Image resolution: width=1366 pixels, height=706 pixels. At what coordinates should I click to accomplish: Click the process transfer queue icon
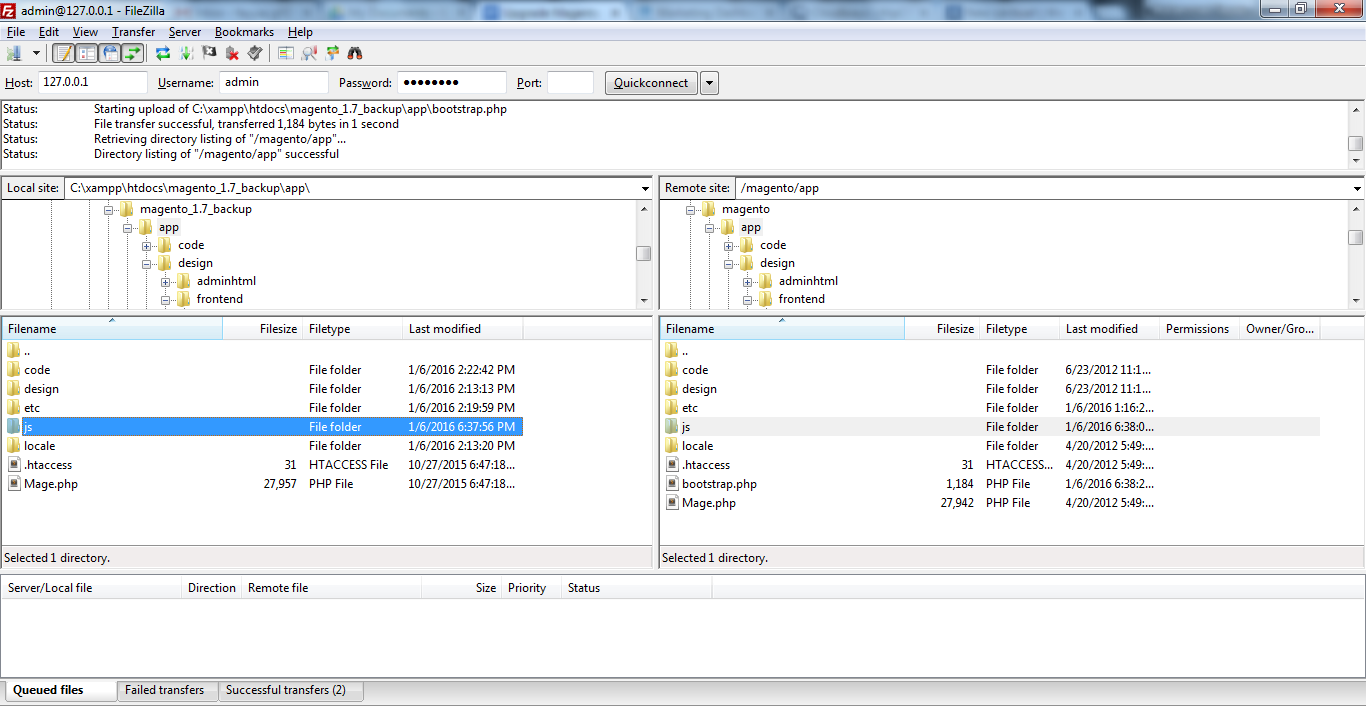coord(186,53)
